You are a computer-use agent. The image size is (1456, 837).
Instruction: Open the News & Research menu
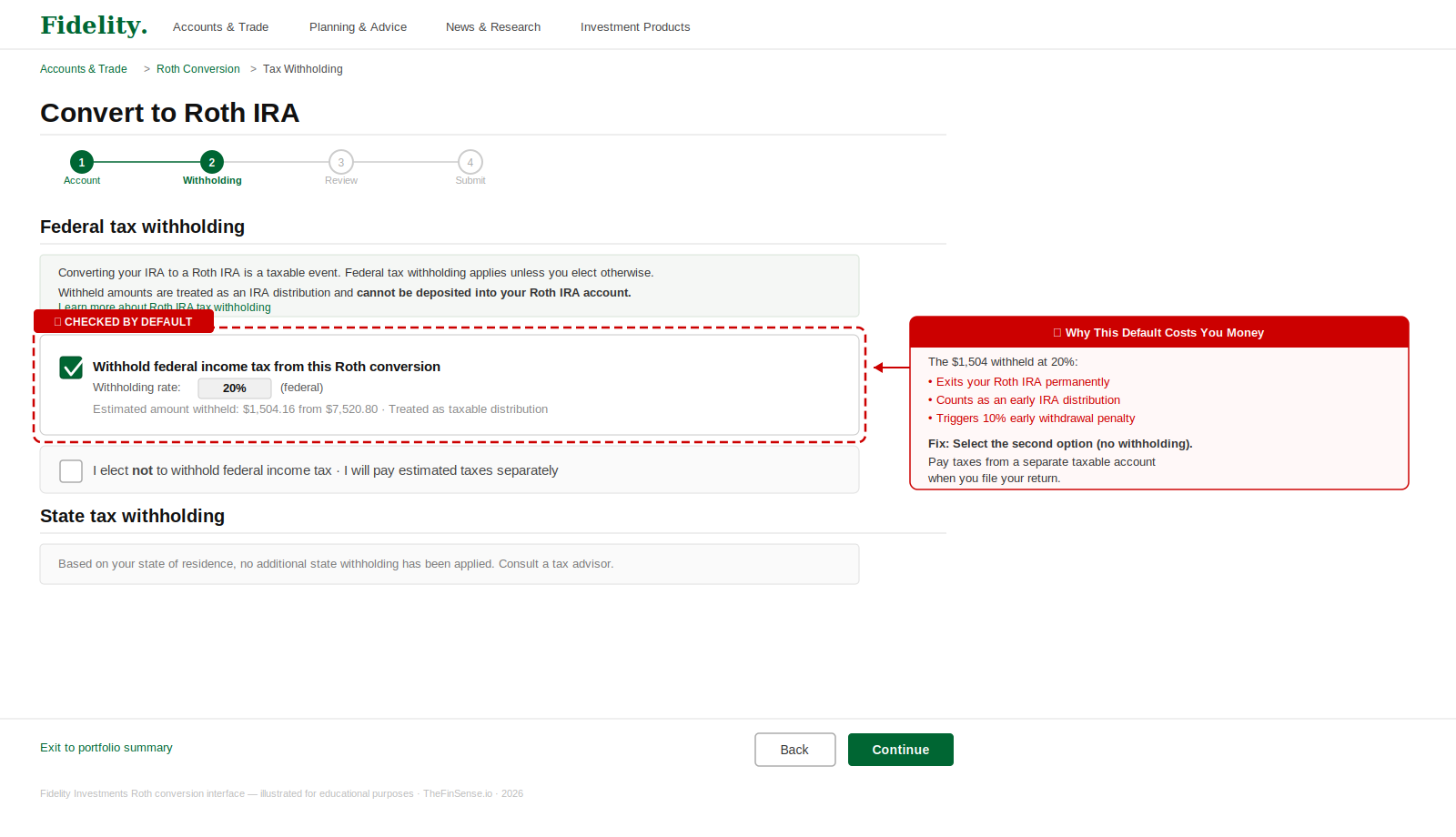pos(492,26)
